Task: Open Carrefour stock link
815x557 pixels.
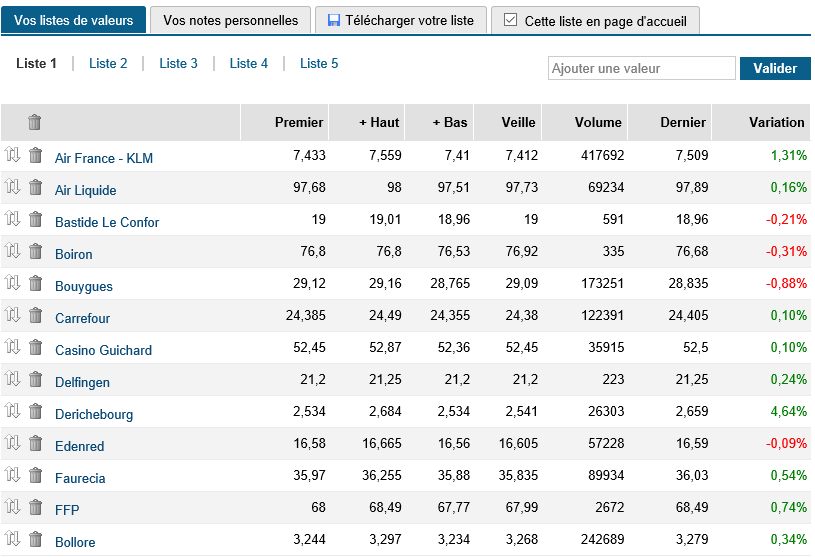Action: [x=83, y=318]
